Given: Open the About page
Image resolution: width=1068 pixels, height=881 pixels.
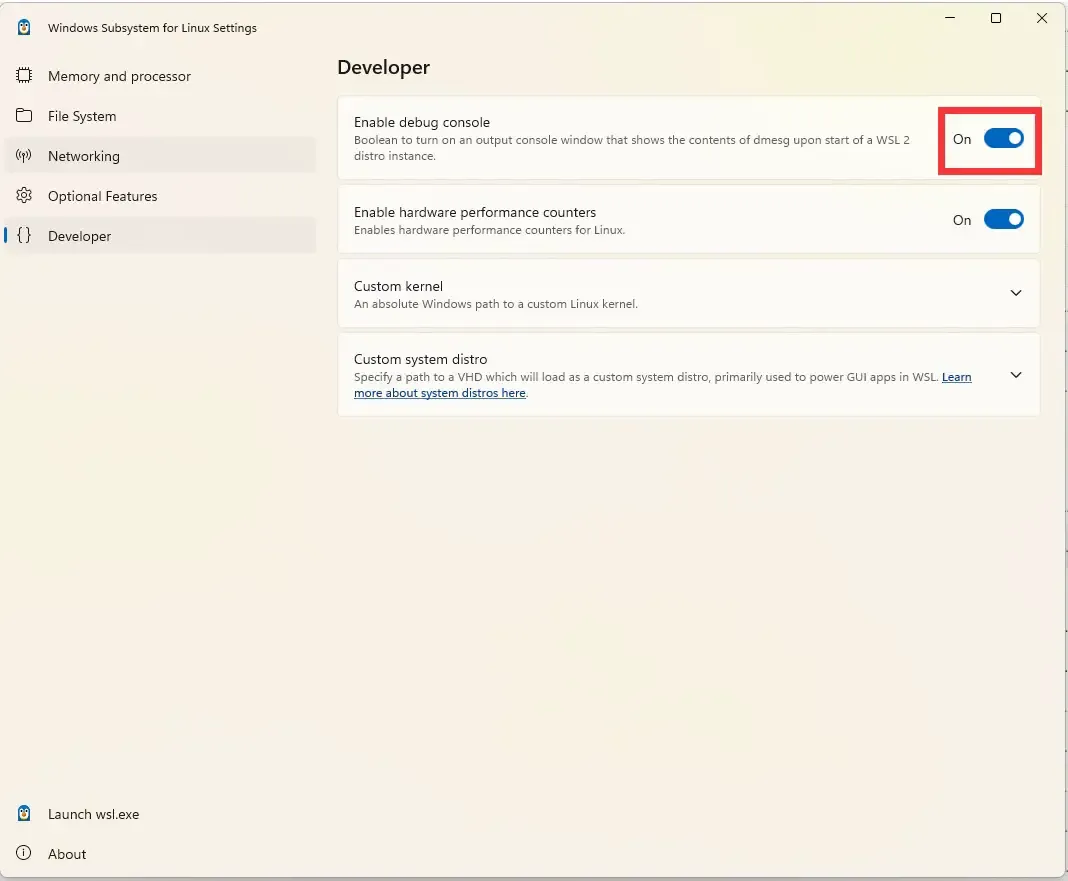Looking at the screenshot, I should pos(67,854).
